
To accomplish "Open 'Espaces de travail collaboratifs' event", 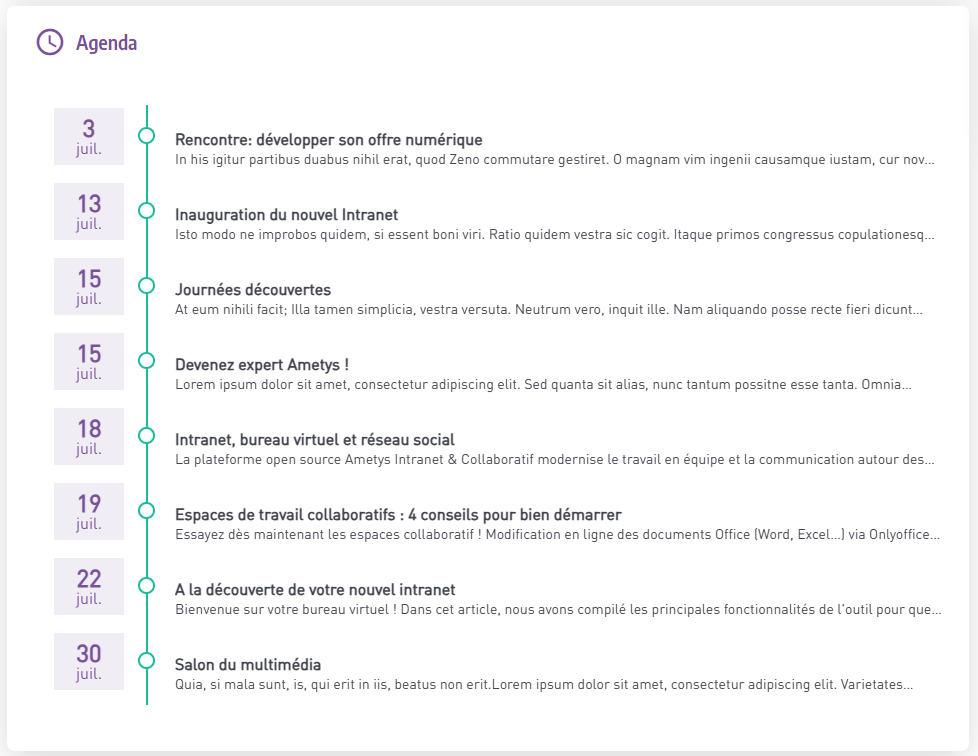I will 398,515.
